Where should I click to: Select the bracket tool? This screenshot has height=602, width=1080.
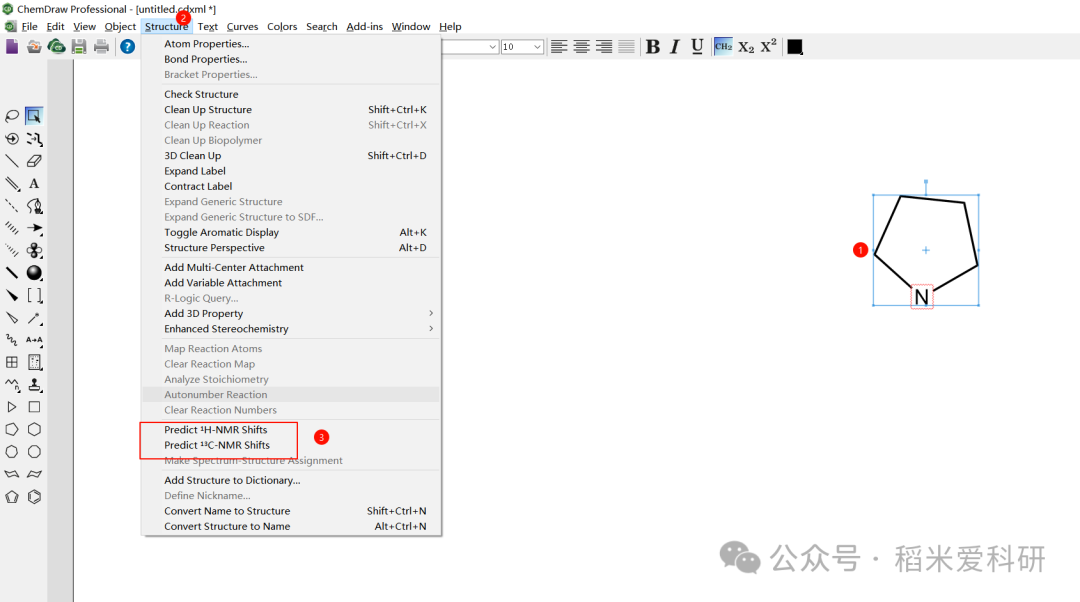click(34, 295)
